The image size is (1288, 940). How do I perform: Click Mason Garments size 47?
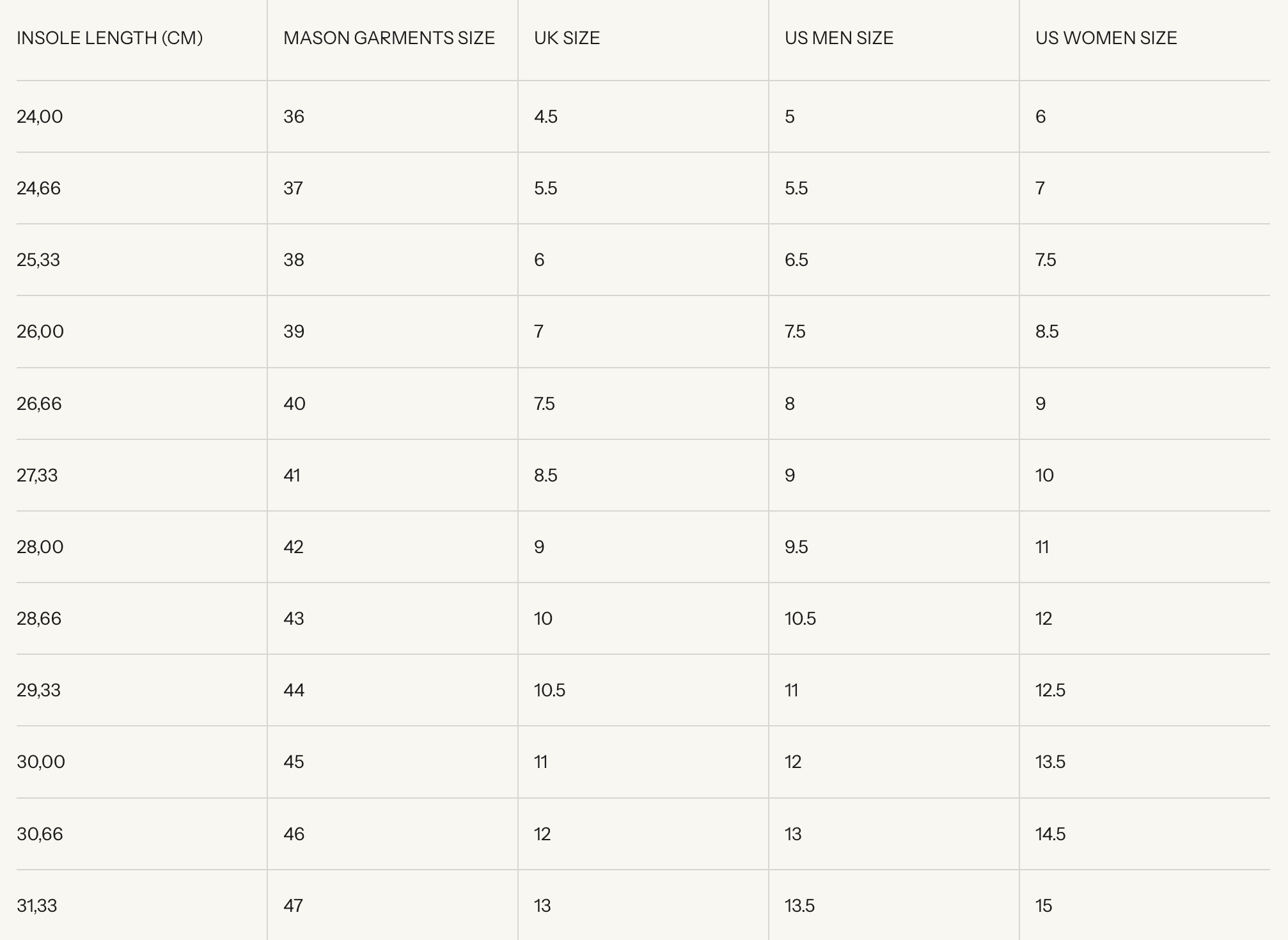coord(293,906)
